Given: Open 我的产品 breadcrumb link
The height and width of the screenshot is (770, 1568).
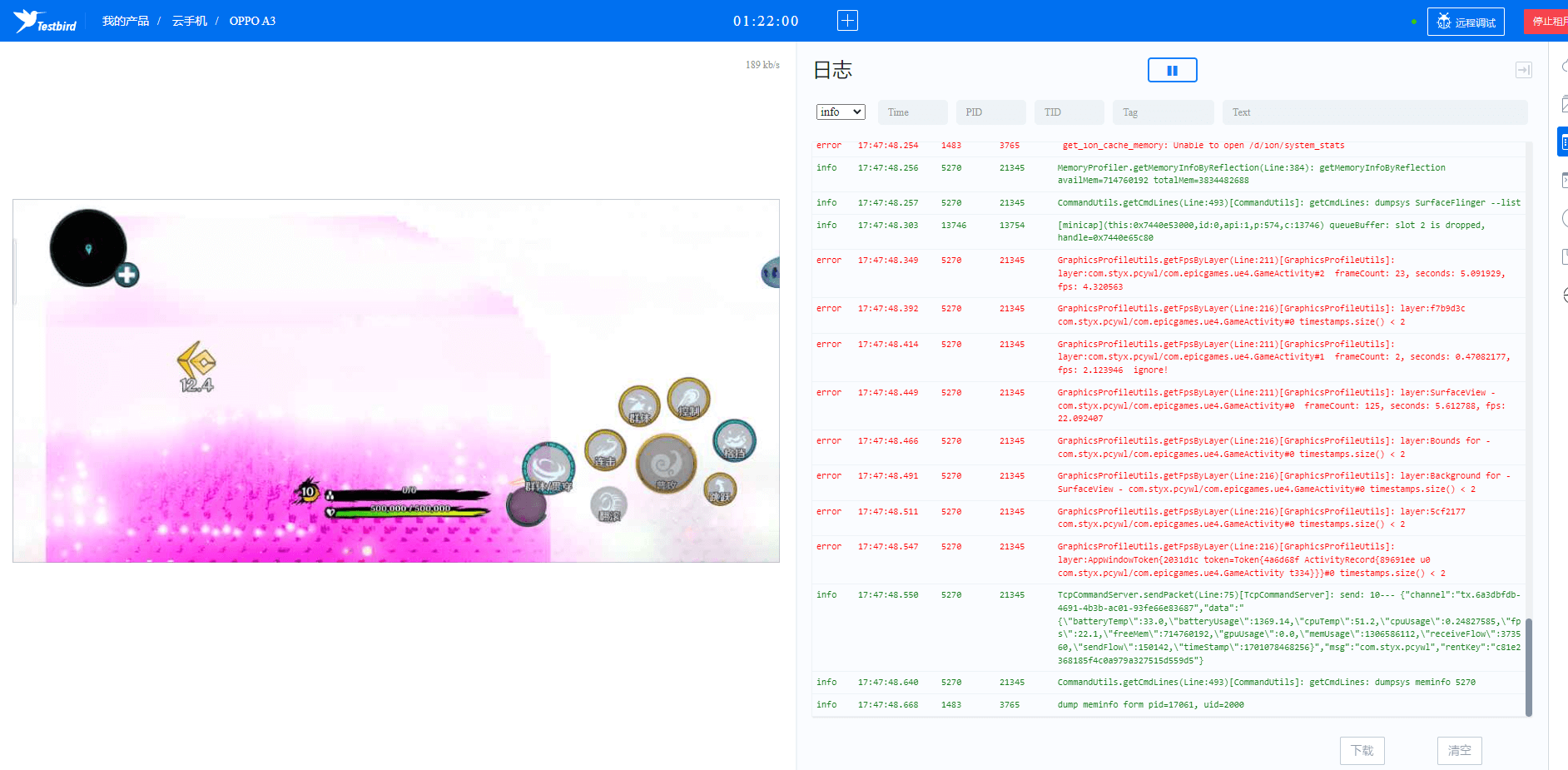Looking at the screenshot, I should tap(126, 21).
